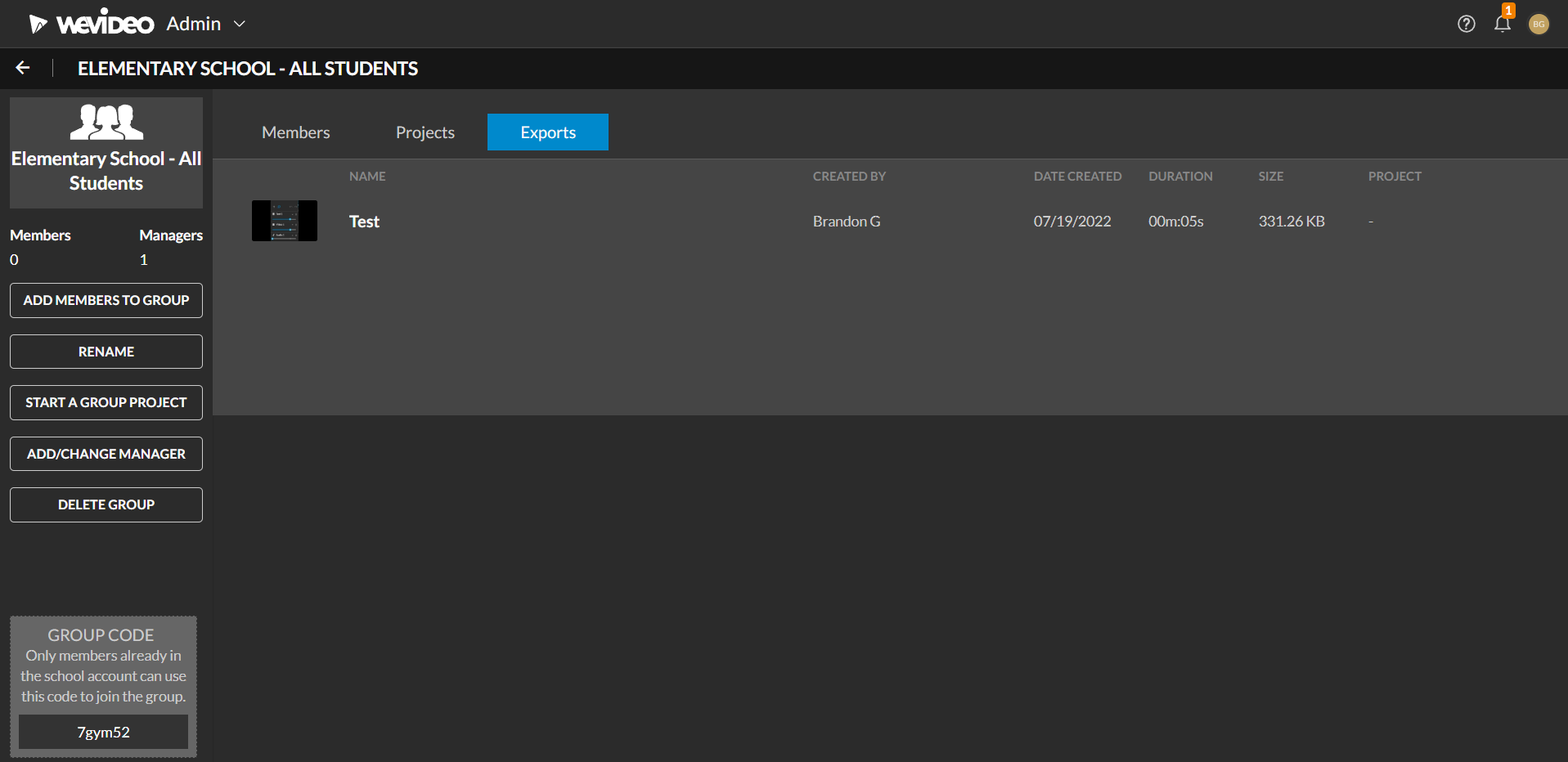Start a group project
The height and width of the screenshot is (762, 1568).
pos(106,402)
